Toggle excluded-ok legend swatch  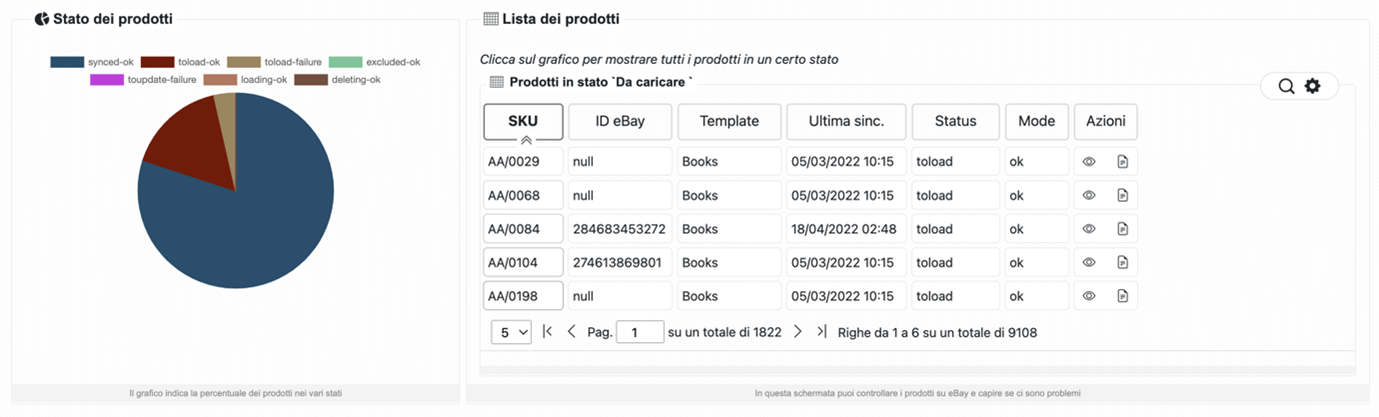pyautogui.click(x=345, y=62)
